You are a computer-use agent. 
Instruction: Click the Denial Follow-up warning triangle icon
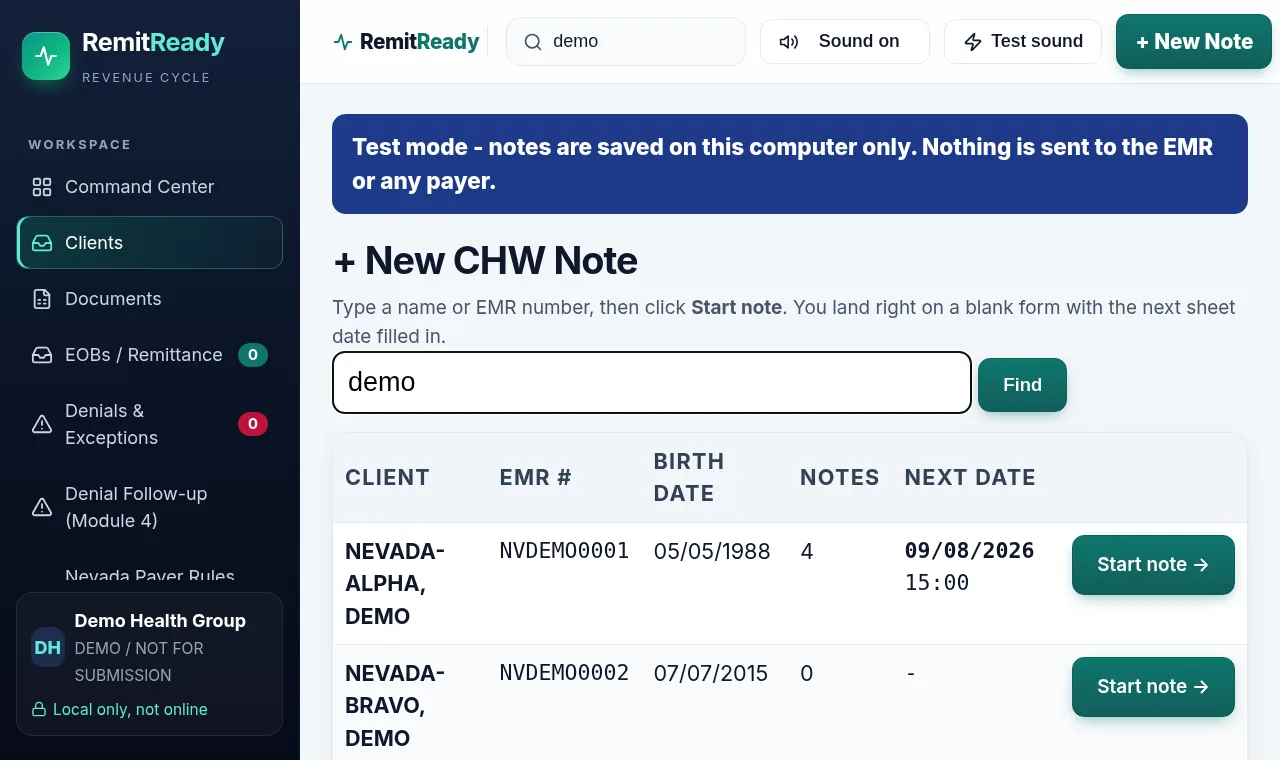42,508
